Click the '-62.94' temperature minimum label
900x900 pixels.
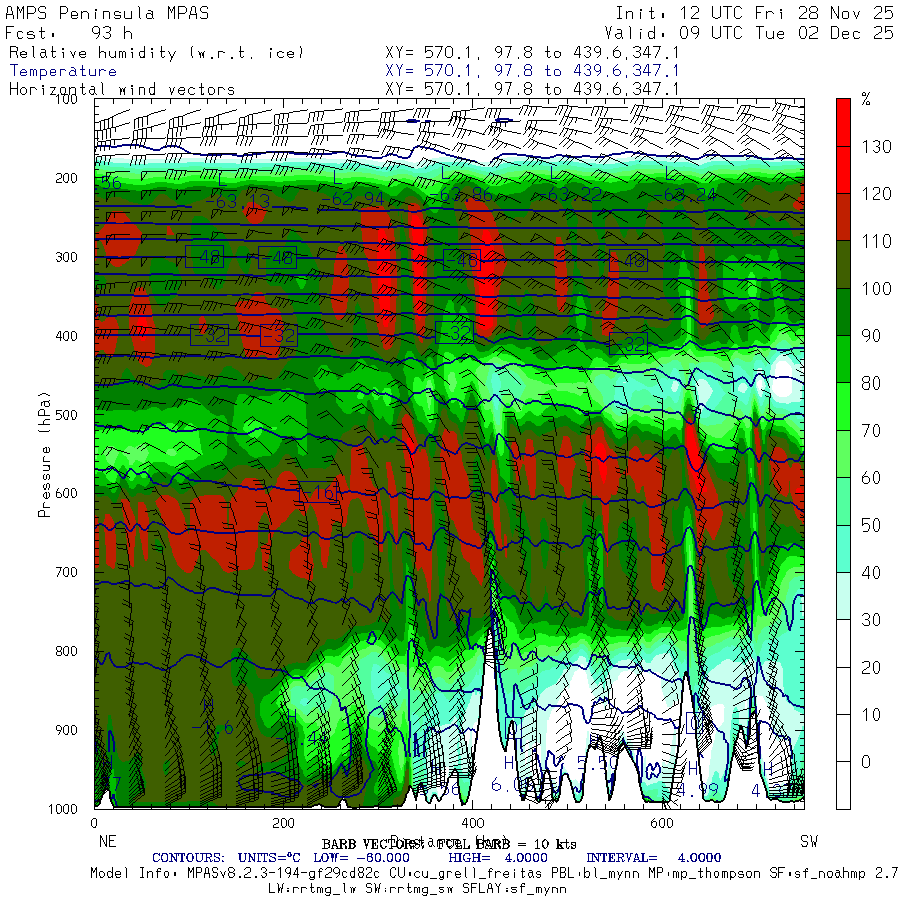352,199
